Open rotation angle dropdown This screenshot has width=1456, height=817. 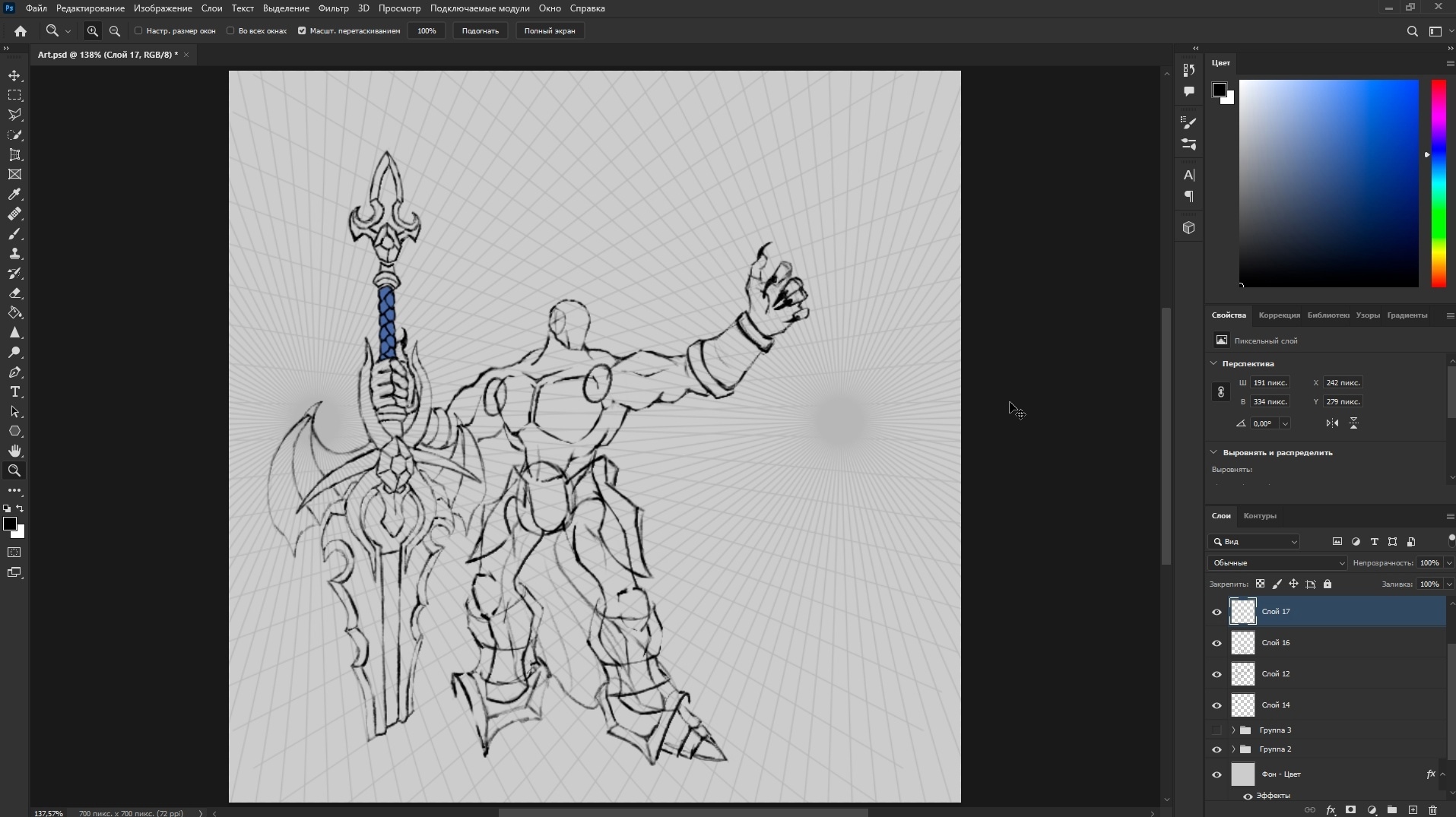point(1285,423)
